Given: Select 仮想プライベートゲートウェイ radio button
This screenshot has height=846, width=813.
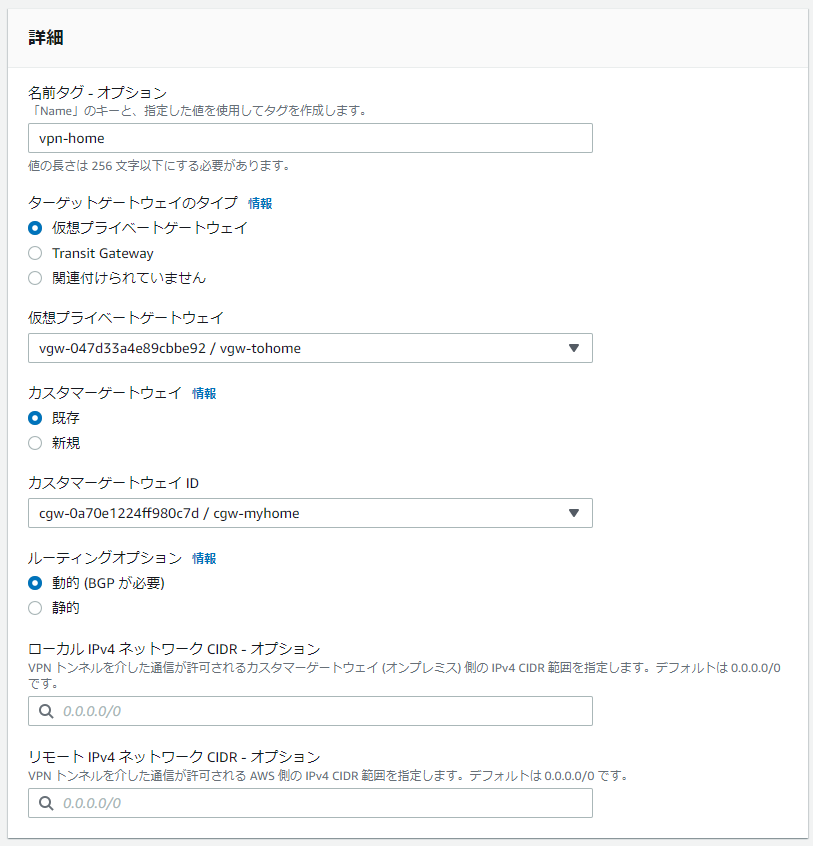Looking at the screenshot, I should (x=36, y=228).
